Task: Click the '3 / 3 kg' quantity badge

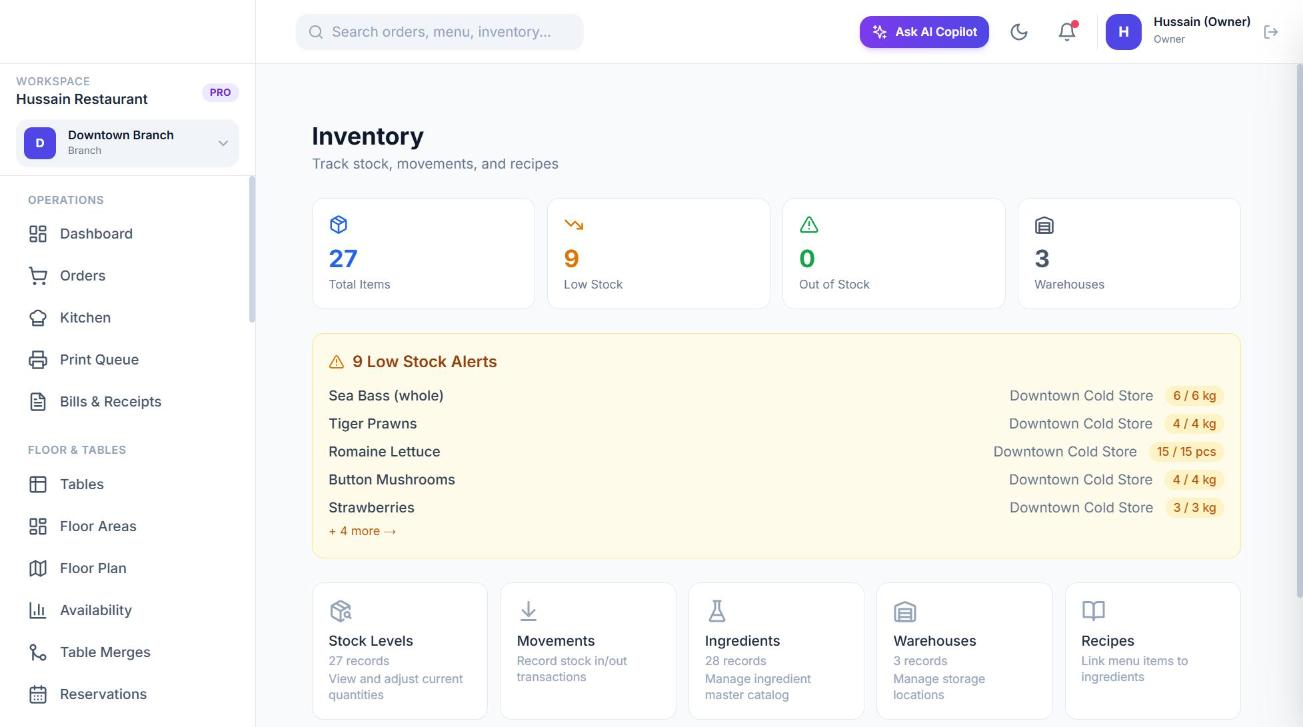Action: point(1194,508)
